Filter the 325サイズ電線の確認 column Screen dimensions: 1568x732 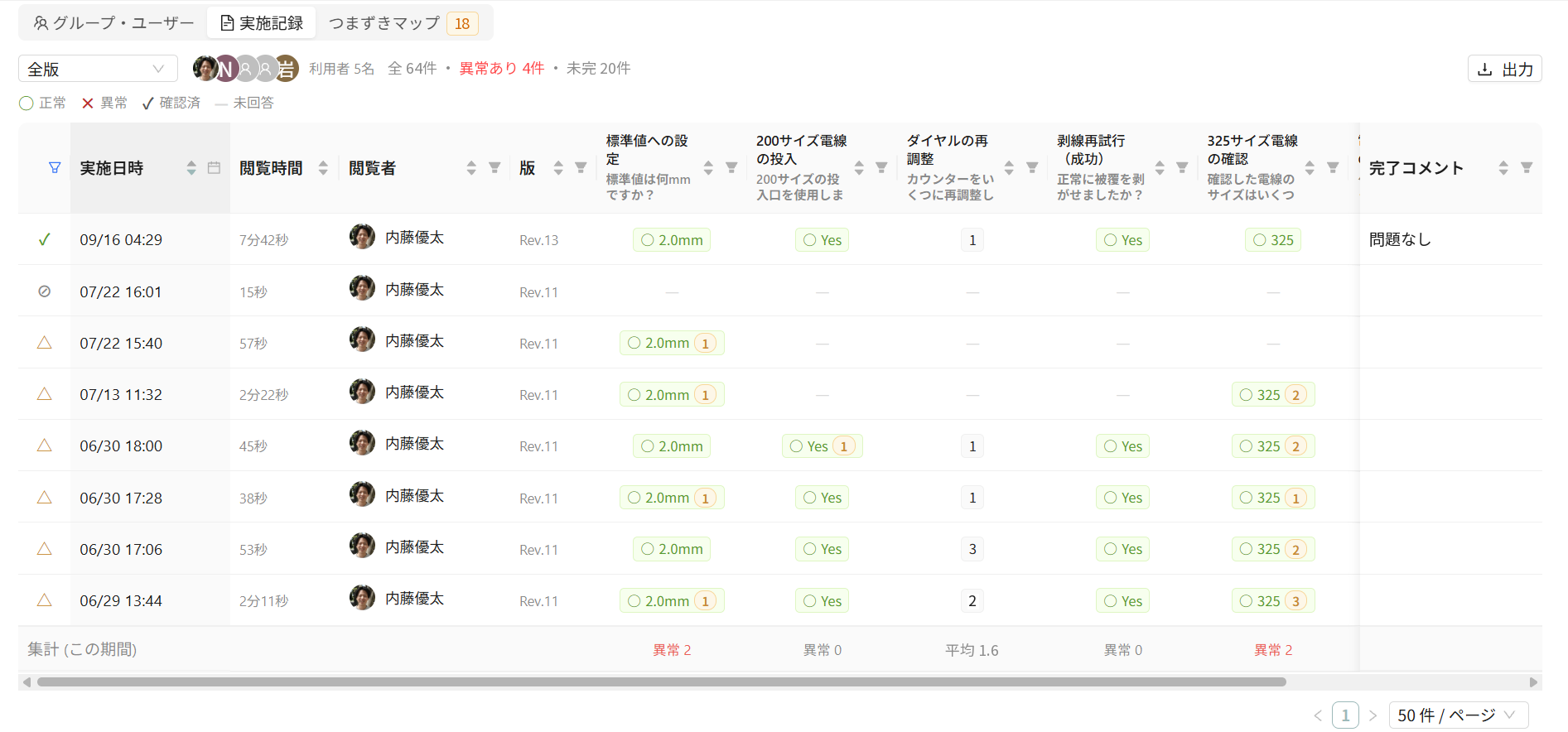[1333, 168]
